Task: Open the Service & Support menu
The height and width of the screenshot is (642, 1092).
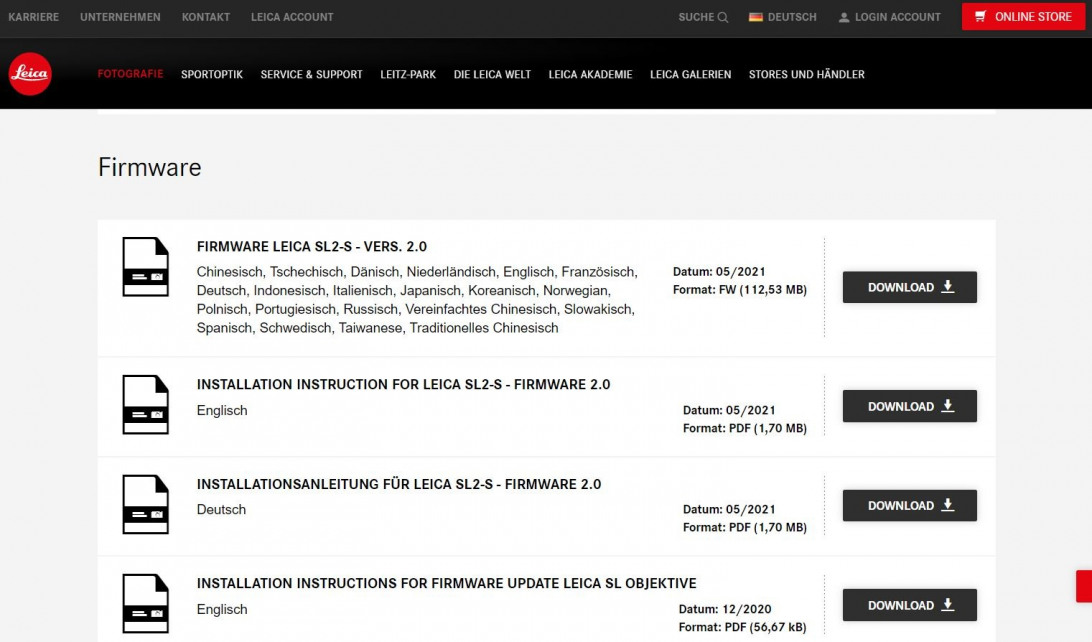Action: (311, 74)
